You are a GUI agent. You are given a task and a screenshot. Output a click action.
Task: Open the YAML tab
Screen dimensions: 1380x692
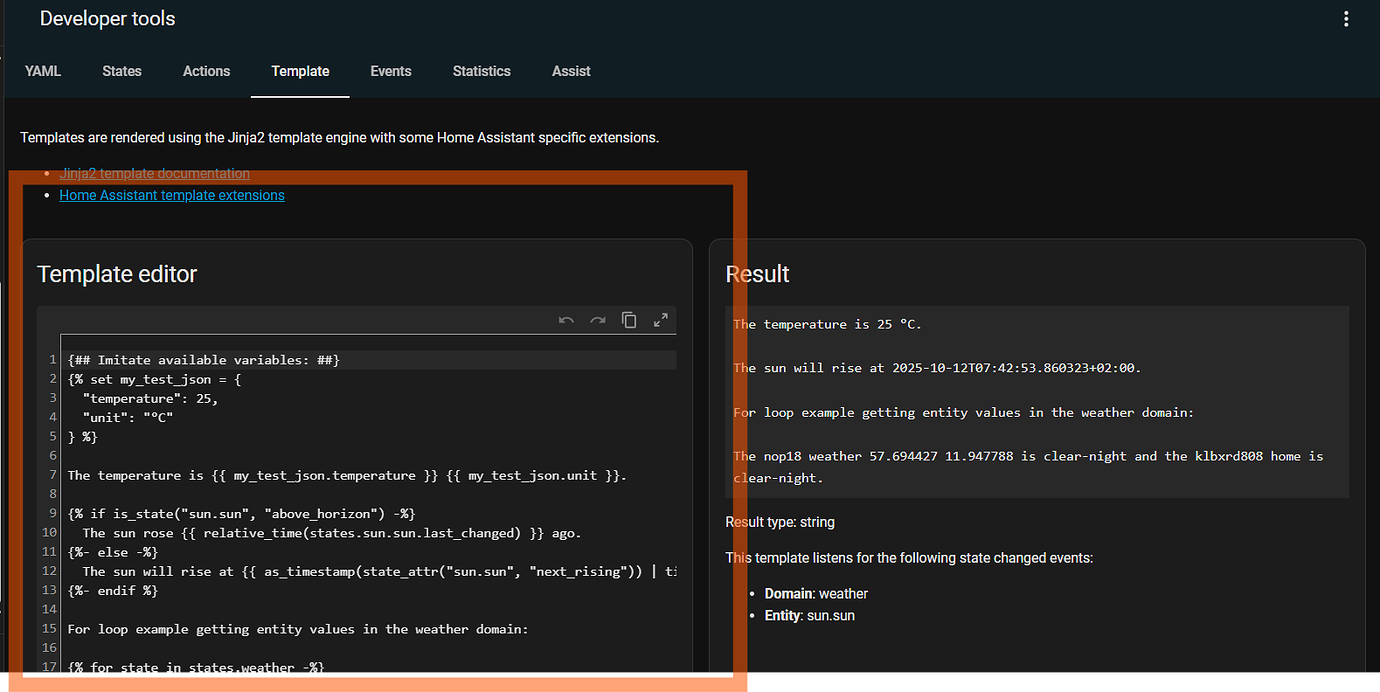click(42, 71)
